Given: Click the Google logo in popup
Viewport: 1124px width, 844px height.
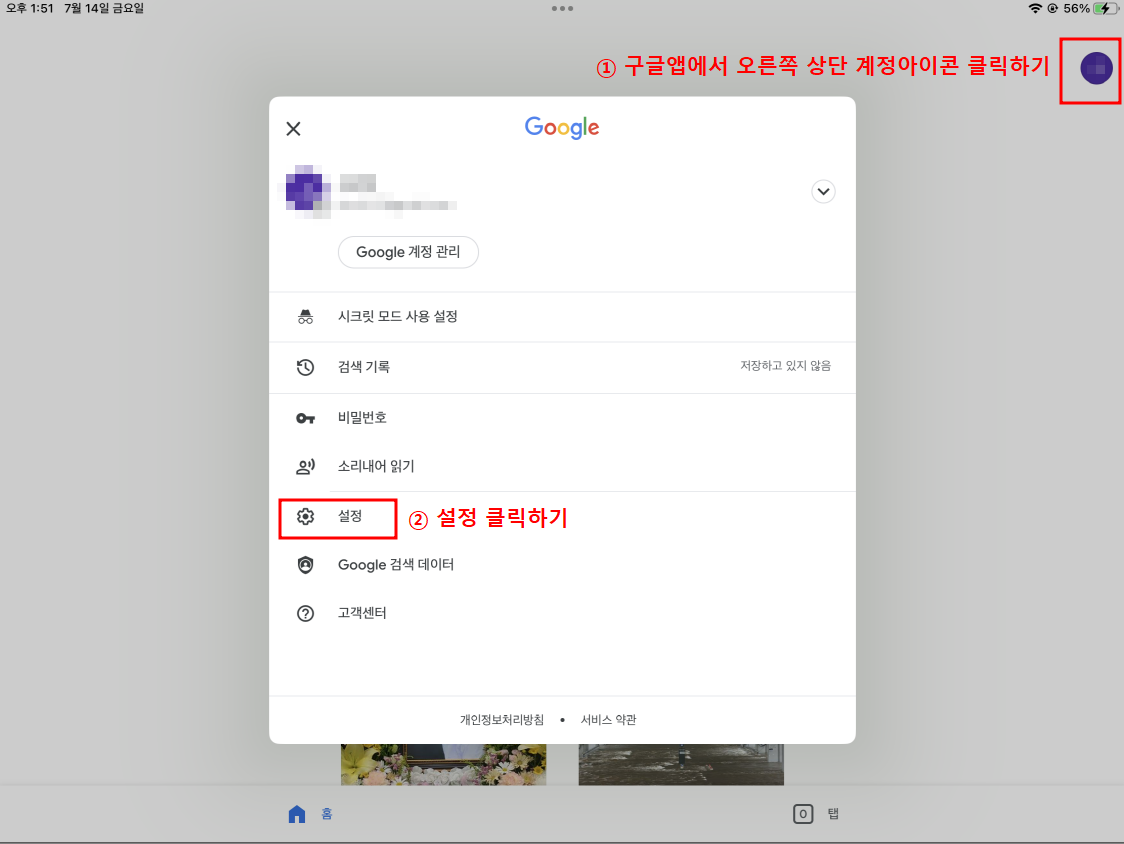Looking at the screenshot, I should (562, 128).
